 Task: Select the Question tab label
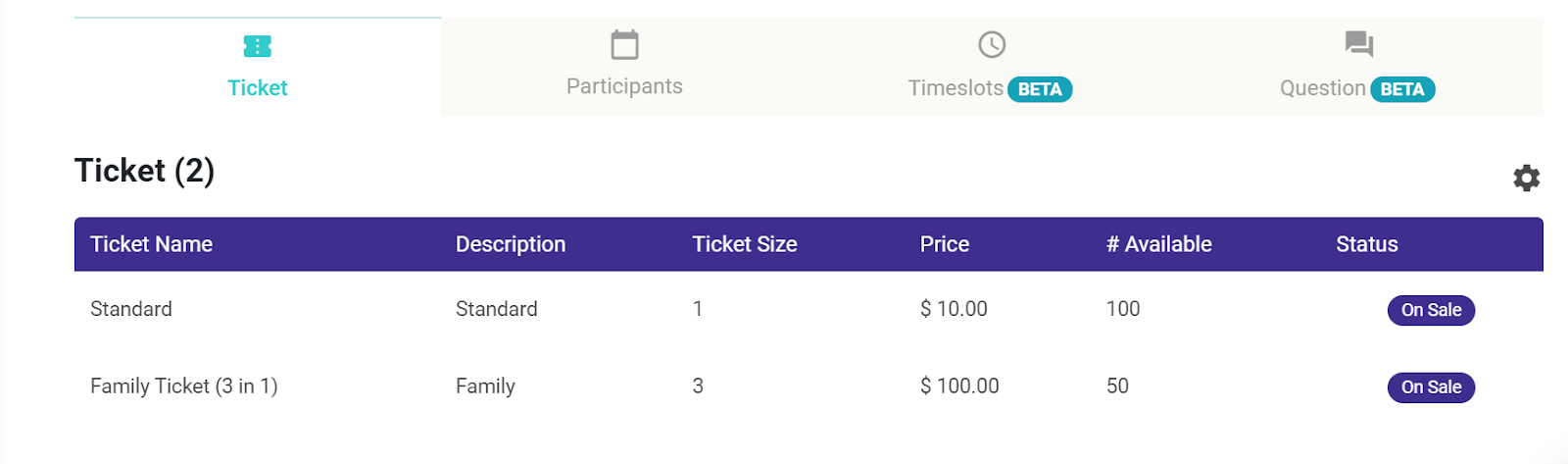pos(1322,88)
